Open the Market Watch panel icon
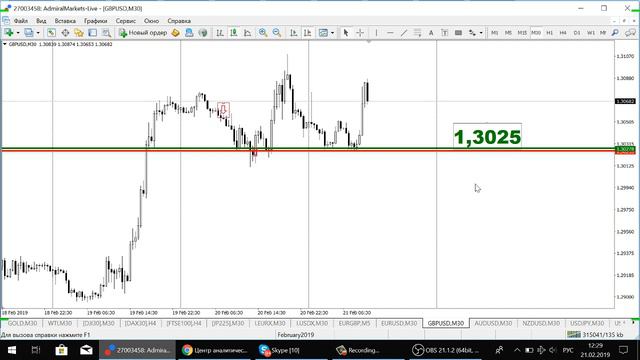The height and width of the screenshot is (360, 640). (51, 33)
